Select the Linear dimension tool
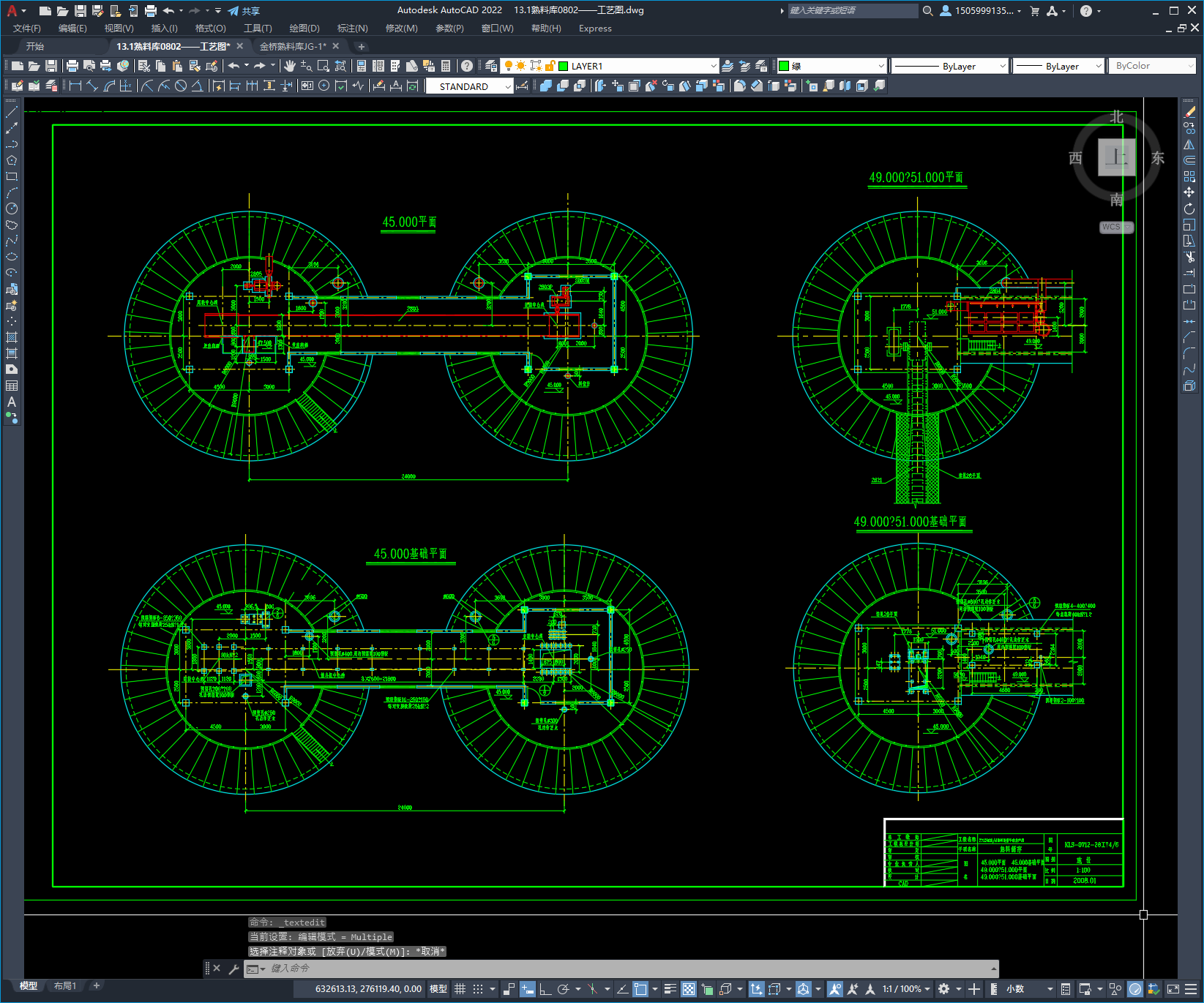 click(75, 86)
